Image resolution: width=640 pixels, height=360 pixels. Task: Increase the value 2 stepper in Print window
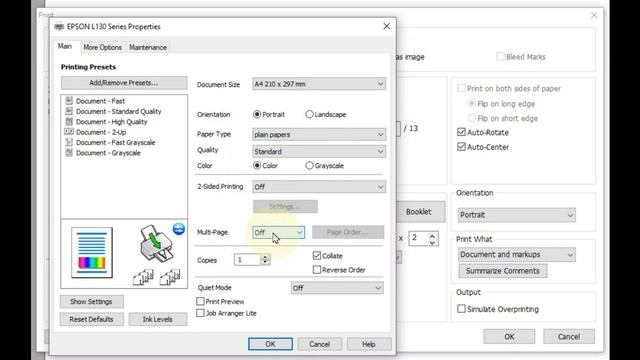coord(432,235)
